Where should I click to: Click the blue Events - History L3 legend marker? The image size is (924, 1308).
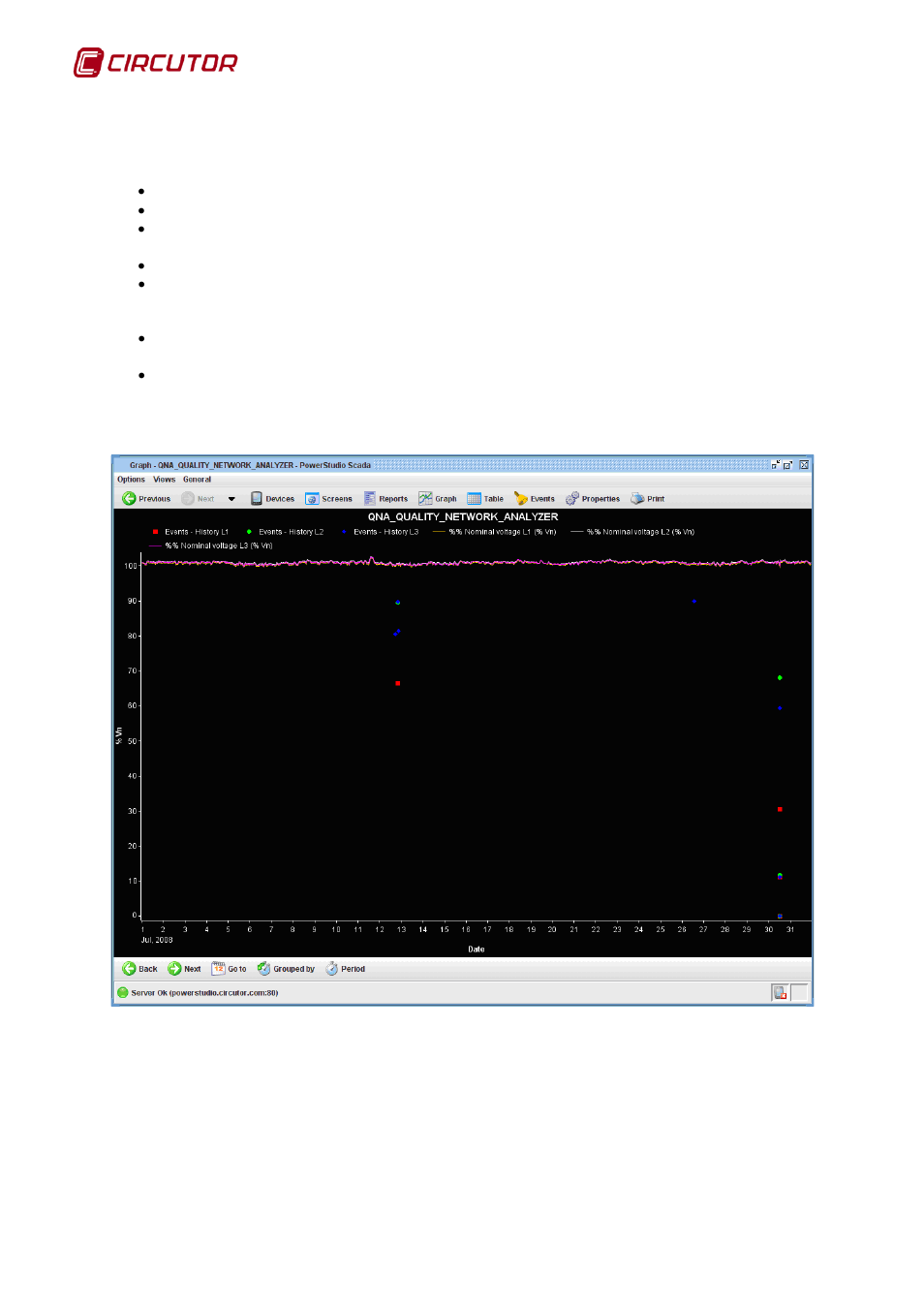(x=344, y=532)
